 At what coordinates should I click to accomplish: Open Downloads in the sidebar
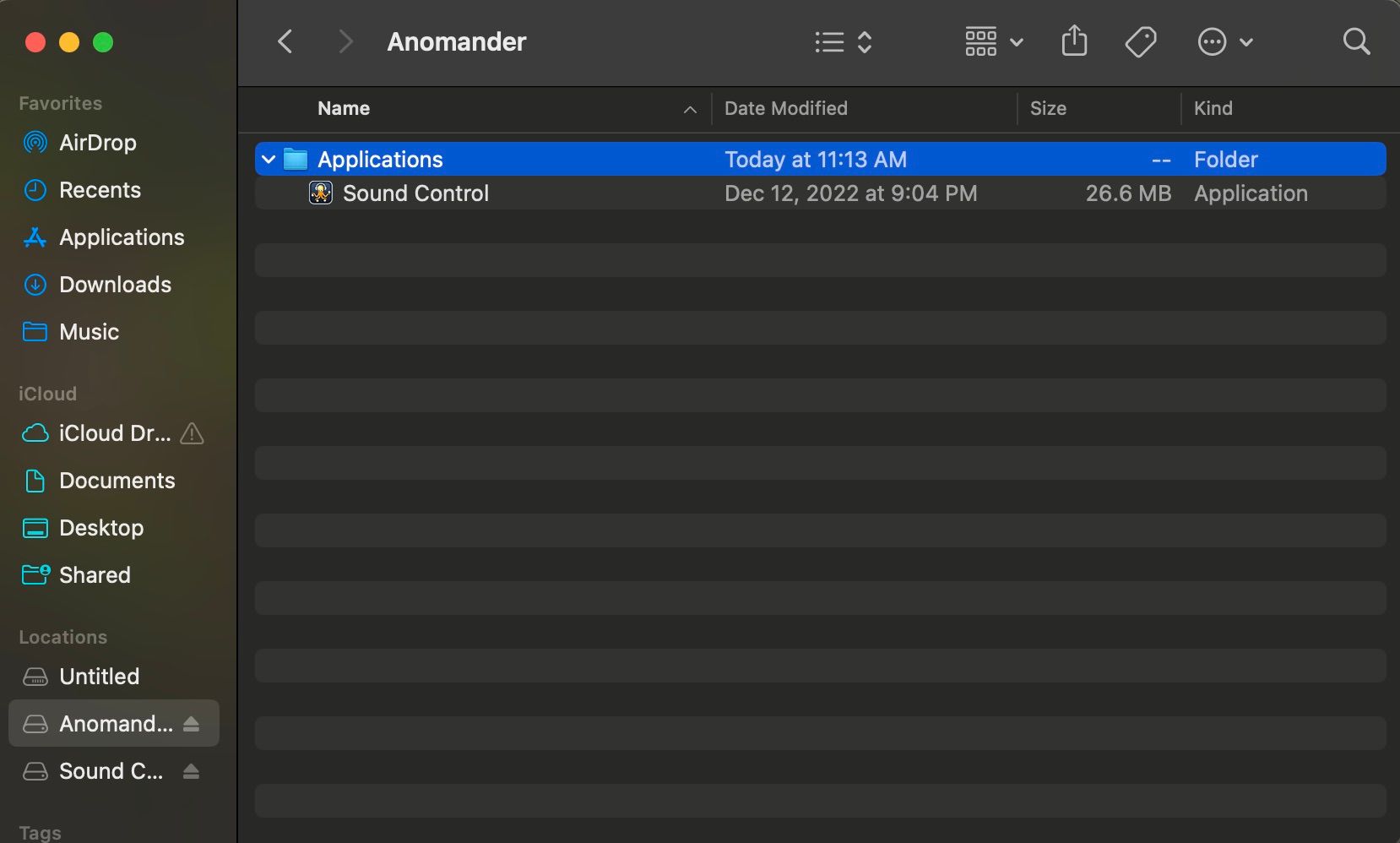click(115, 285)
